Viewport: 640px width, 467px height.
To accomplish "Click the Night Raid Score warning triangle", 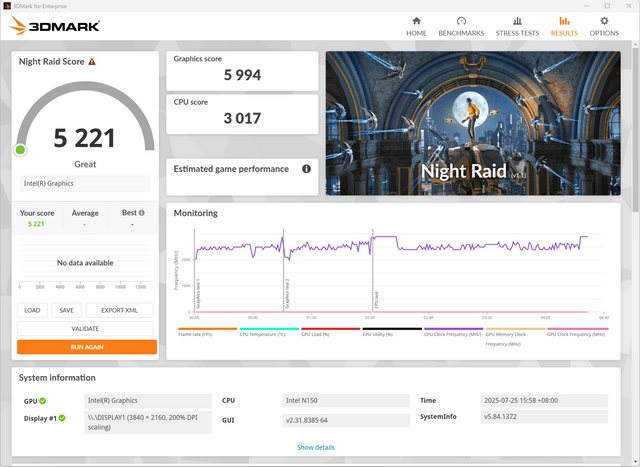I will pyautogui.click(x=92, y=62).
